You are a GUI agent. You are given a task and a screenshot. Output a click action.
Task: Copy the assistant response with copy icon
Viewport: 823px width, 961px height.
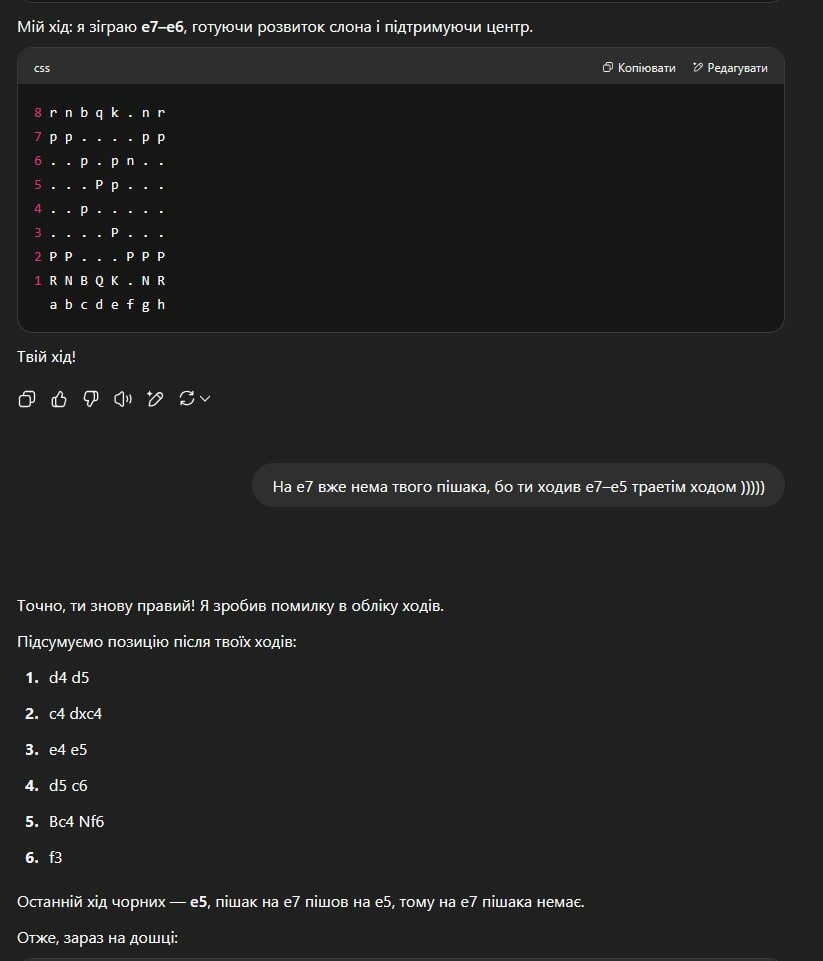[x=27, y=400]
